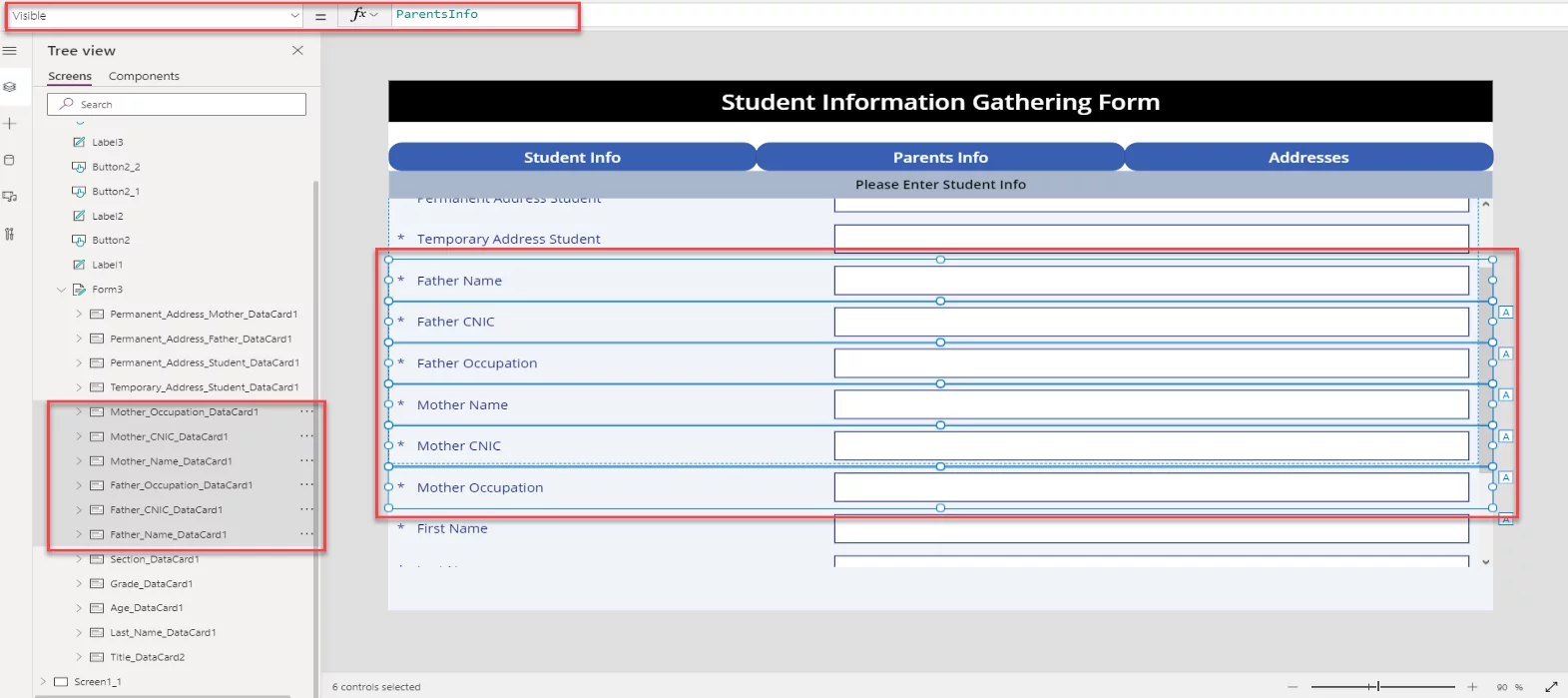Click the form scrollbar down arrow
This screenshot has height=698, width=1568.
1485,562
